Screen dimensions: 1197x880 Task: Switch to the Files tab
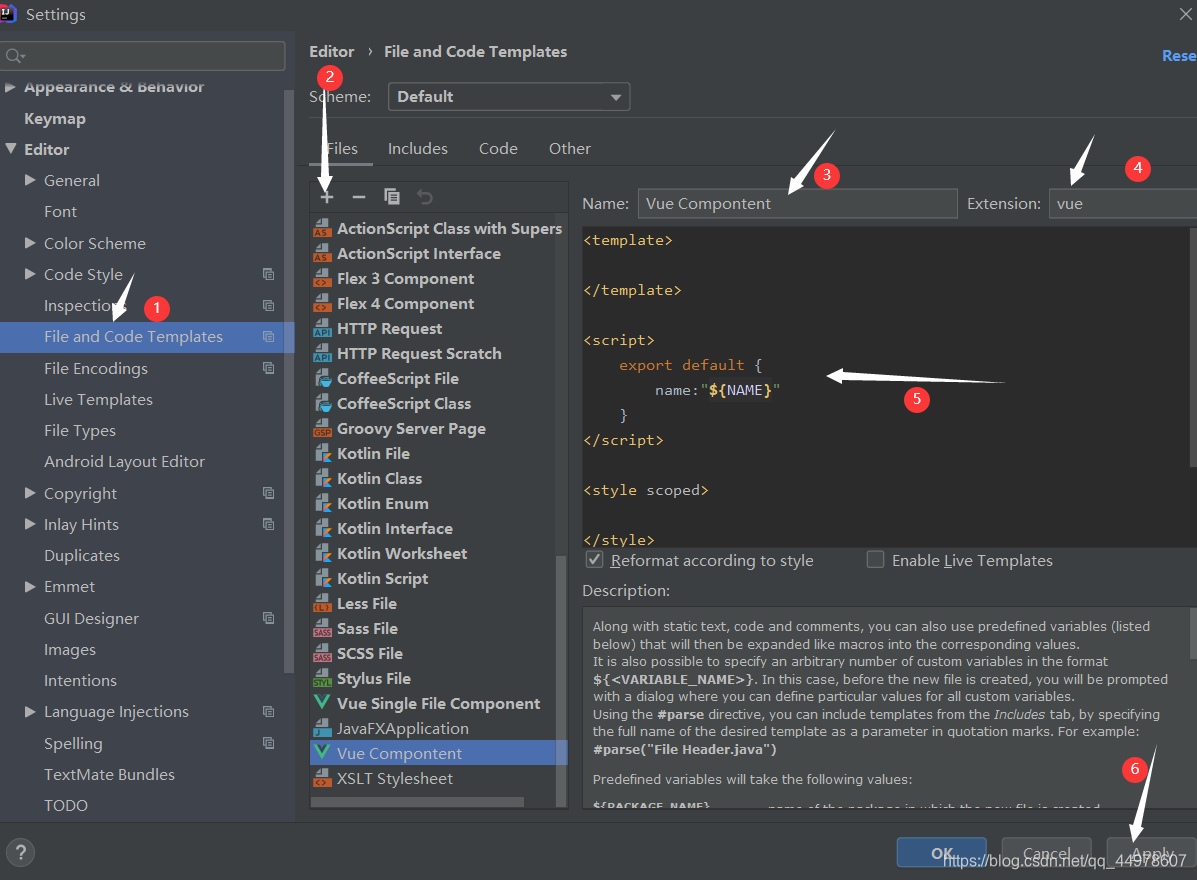click(341, 149)
